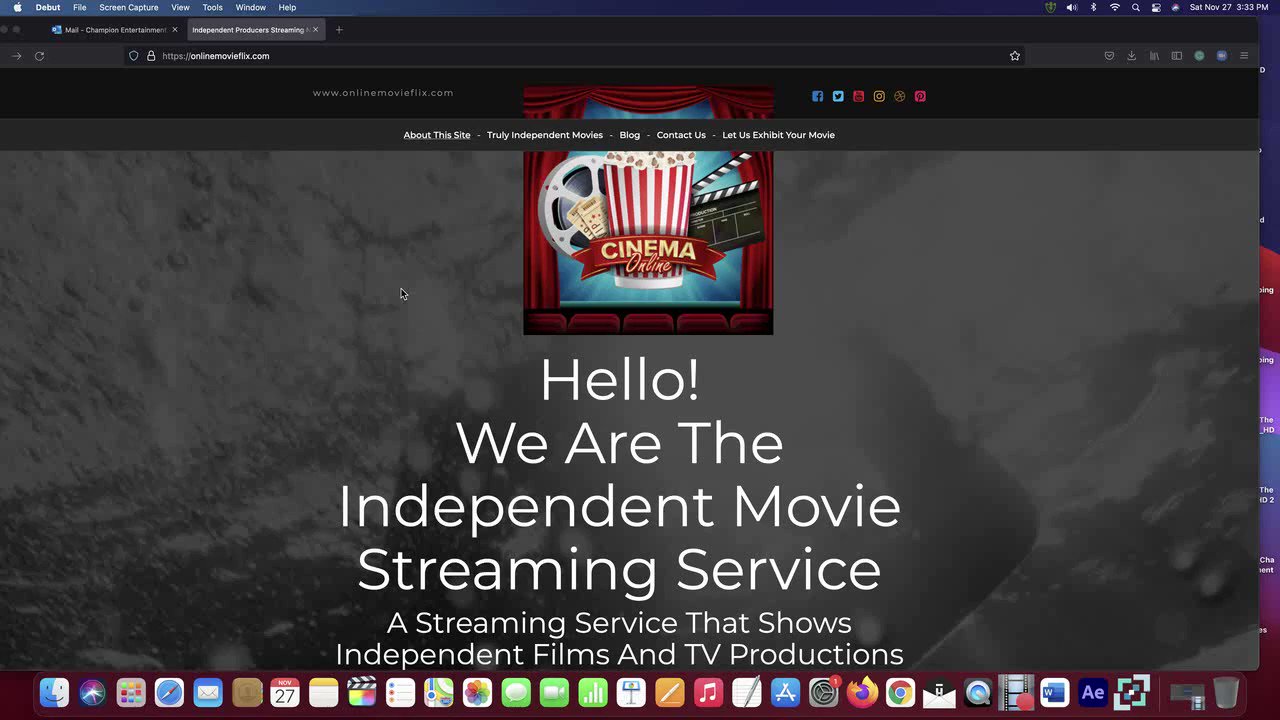Open a new browser tab
This screenshot has height=720, width=1280.
339,30
